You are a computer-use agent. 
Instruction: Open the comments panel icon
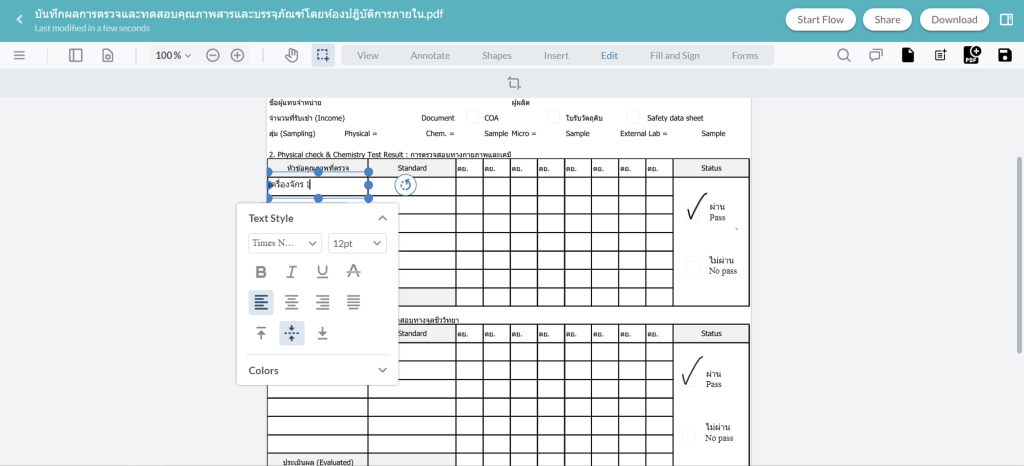876,55
